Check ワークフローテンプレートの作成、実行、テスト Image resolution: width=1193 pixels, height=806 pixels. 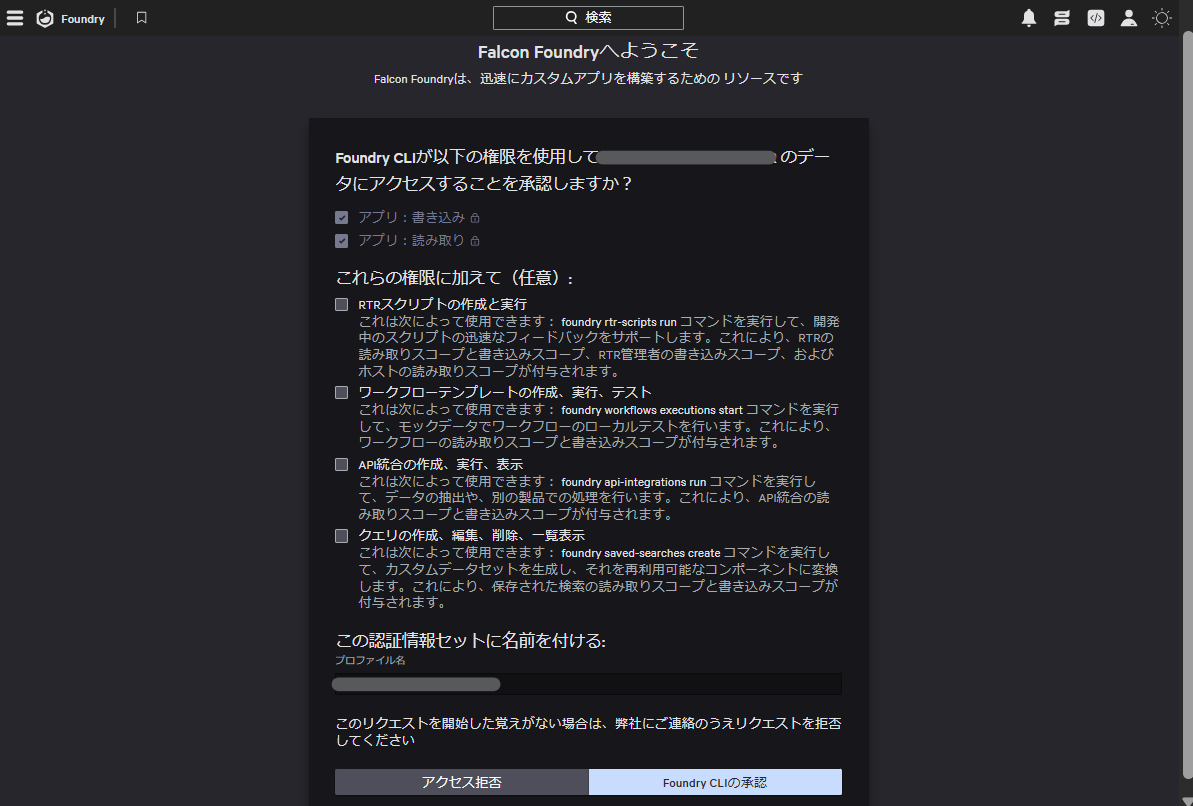coord(341,392)
